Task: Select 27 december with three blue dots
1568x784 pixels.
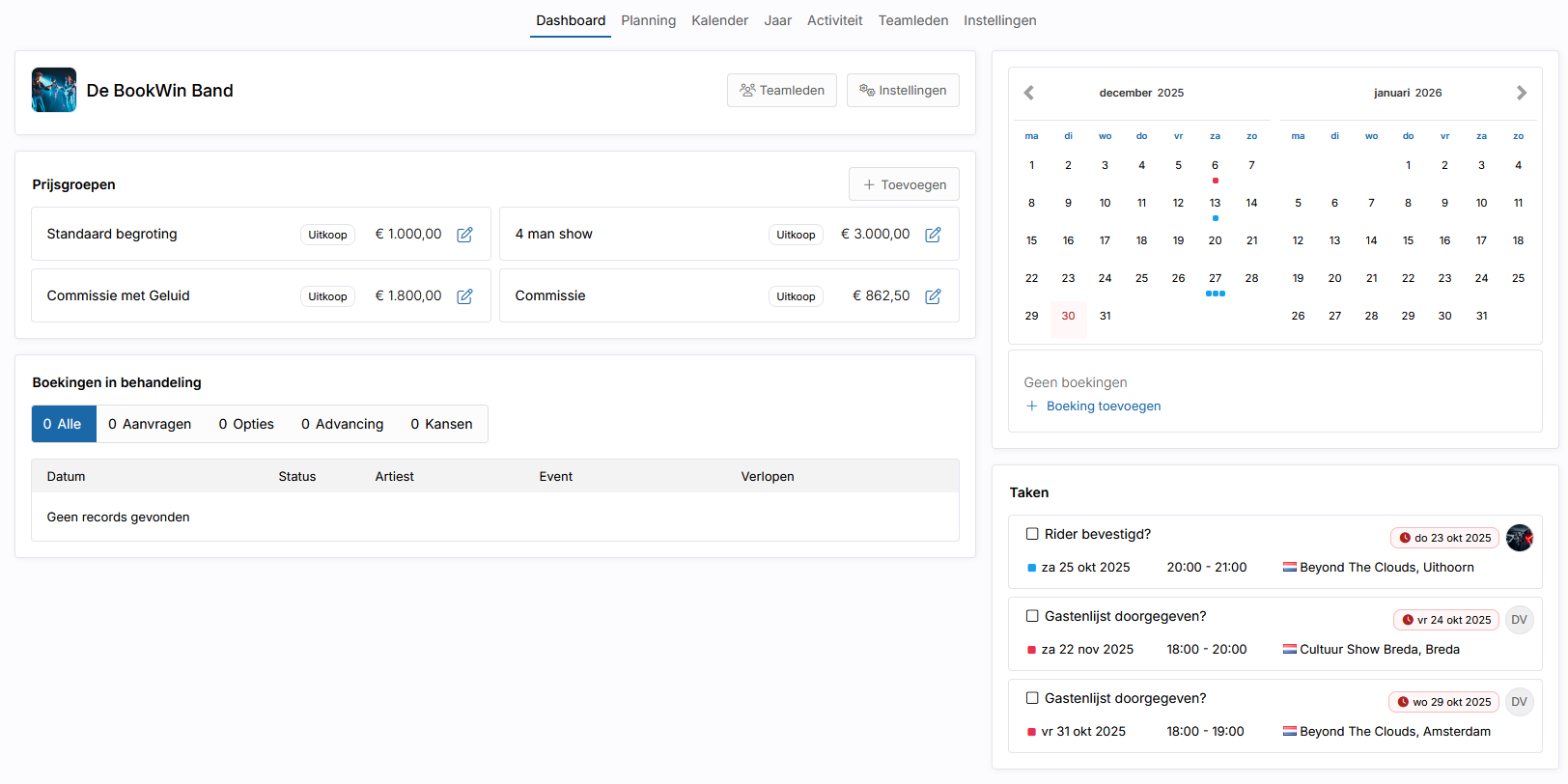Action: [x=1215, y=279]
